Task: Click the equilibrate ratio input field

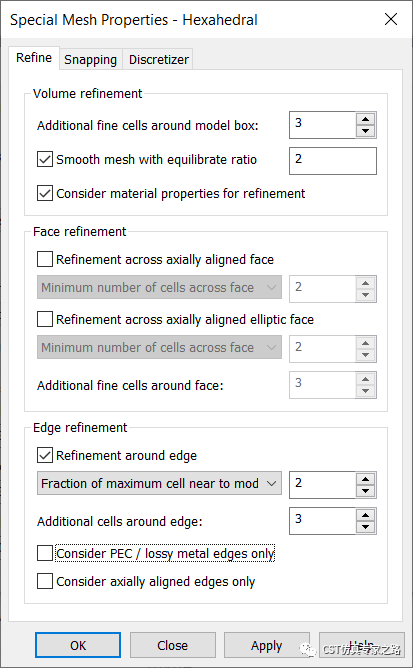Action: [333, 161]
